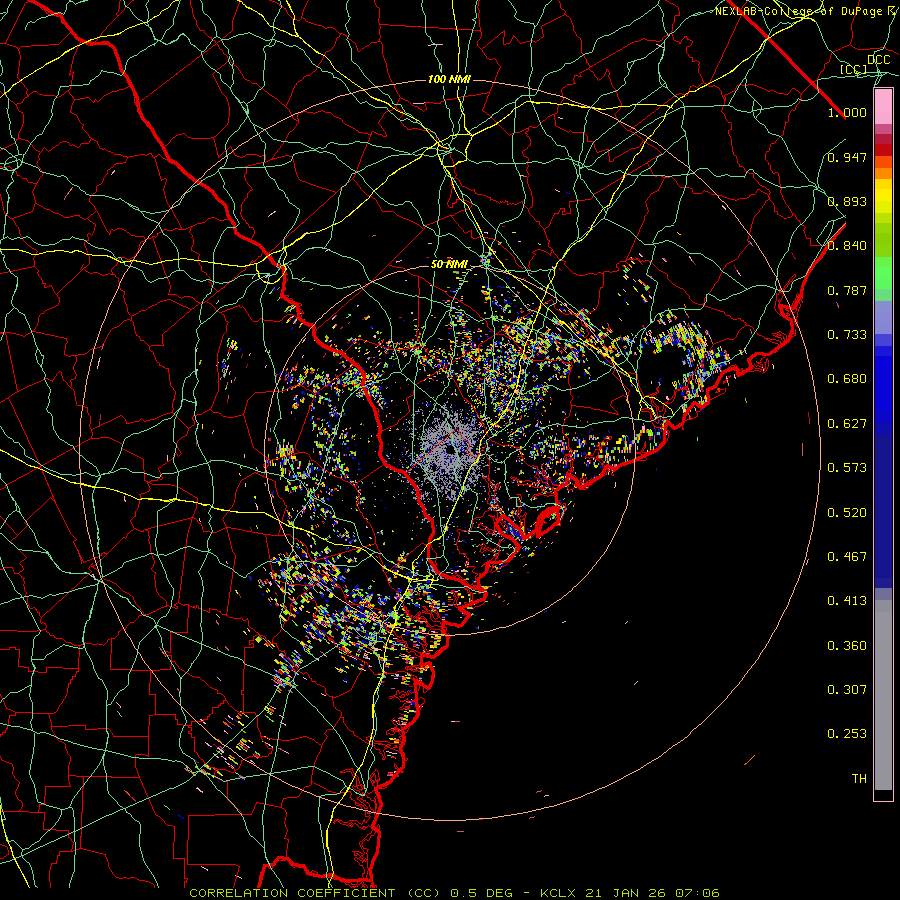Select the 1.000 value on the scale
900x900 pixels.
[847, 112]
